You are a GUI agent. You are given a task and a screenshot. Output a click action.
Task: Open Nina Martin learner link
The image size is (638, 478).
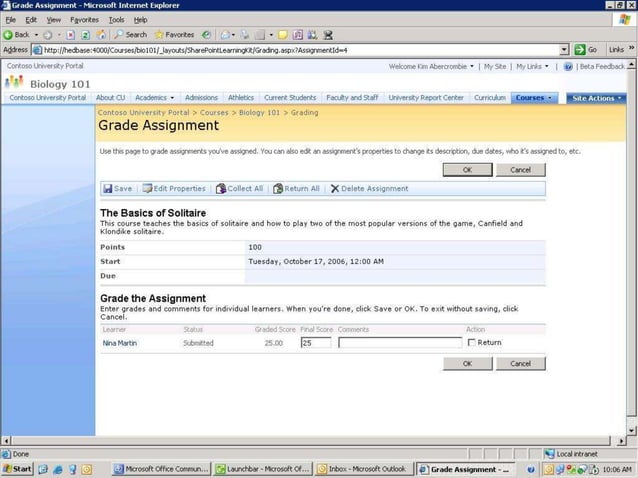[120, 343]
